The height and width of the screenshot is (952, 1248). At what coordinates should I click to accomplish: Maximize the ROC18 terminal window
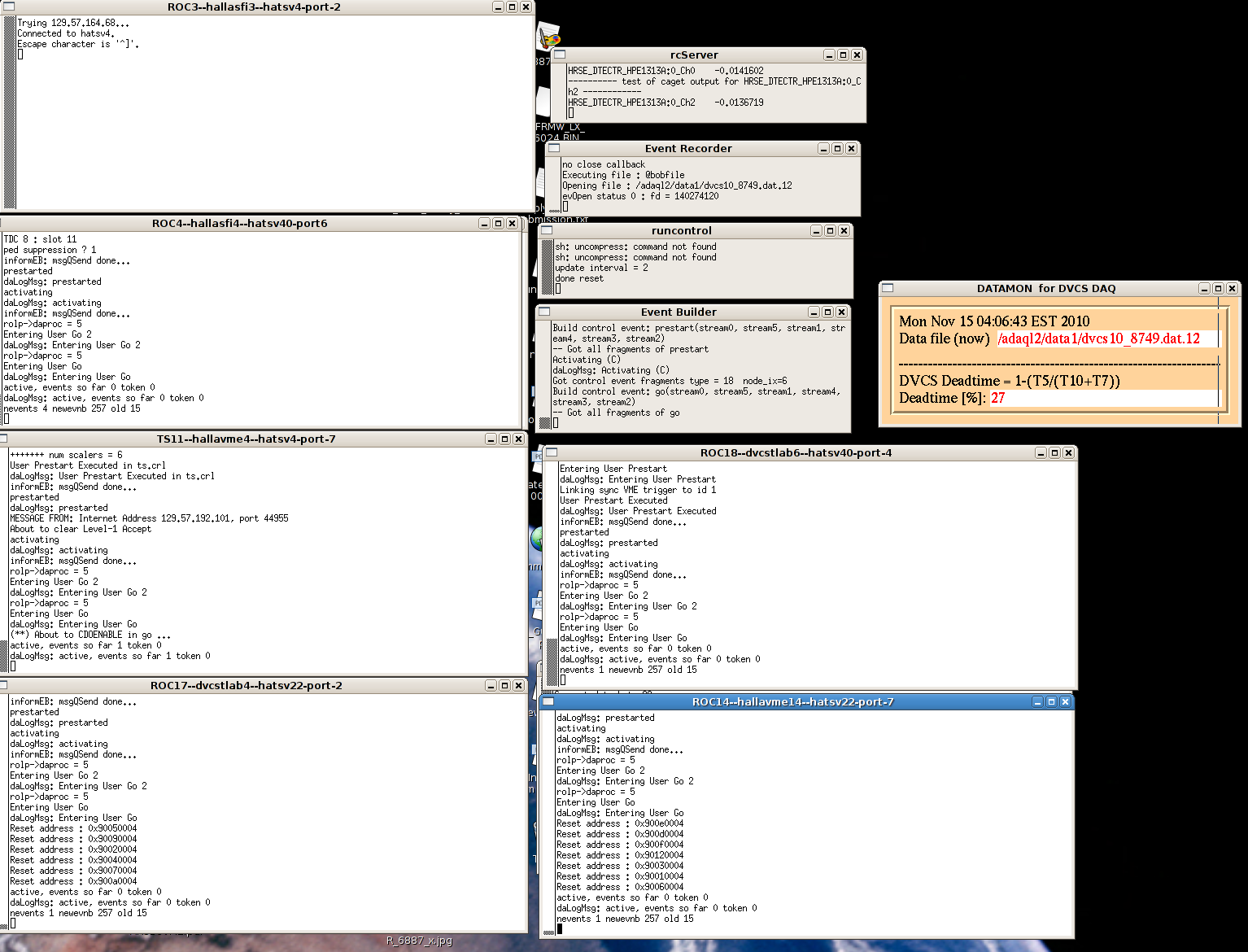point(1054,452)
